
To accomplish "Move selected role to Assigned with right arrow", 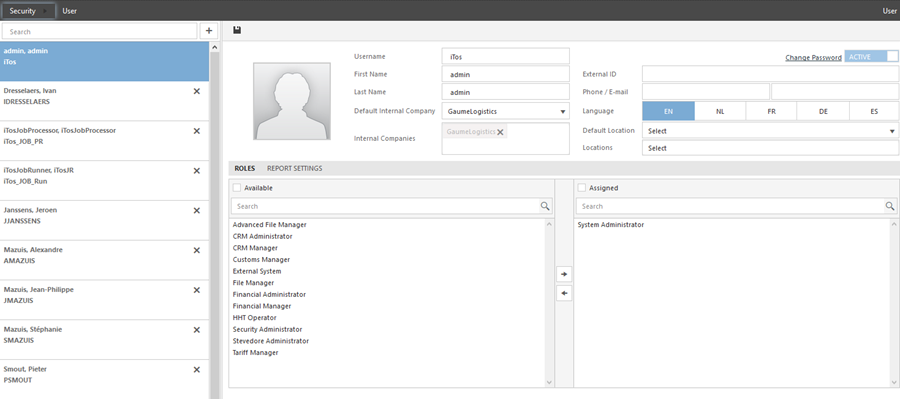I will coord(564,274).
